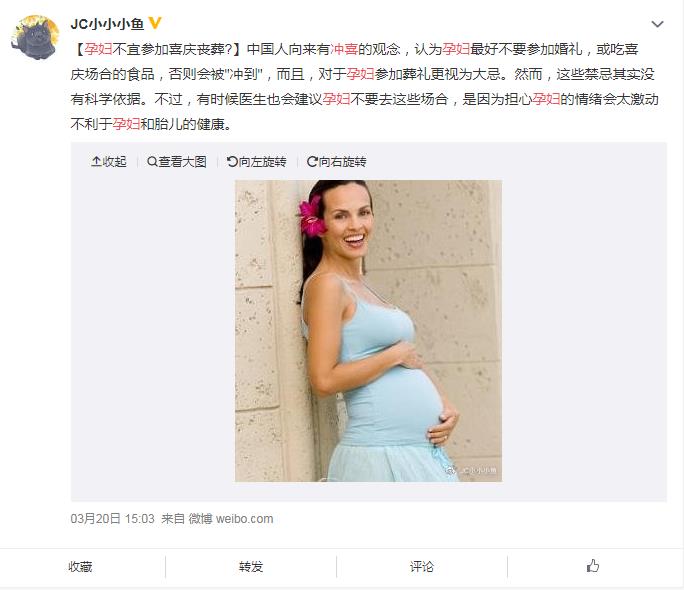The image size is (684, 590).
Task: Click 收起 to collapse the image
Action: [114, 162]
